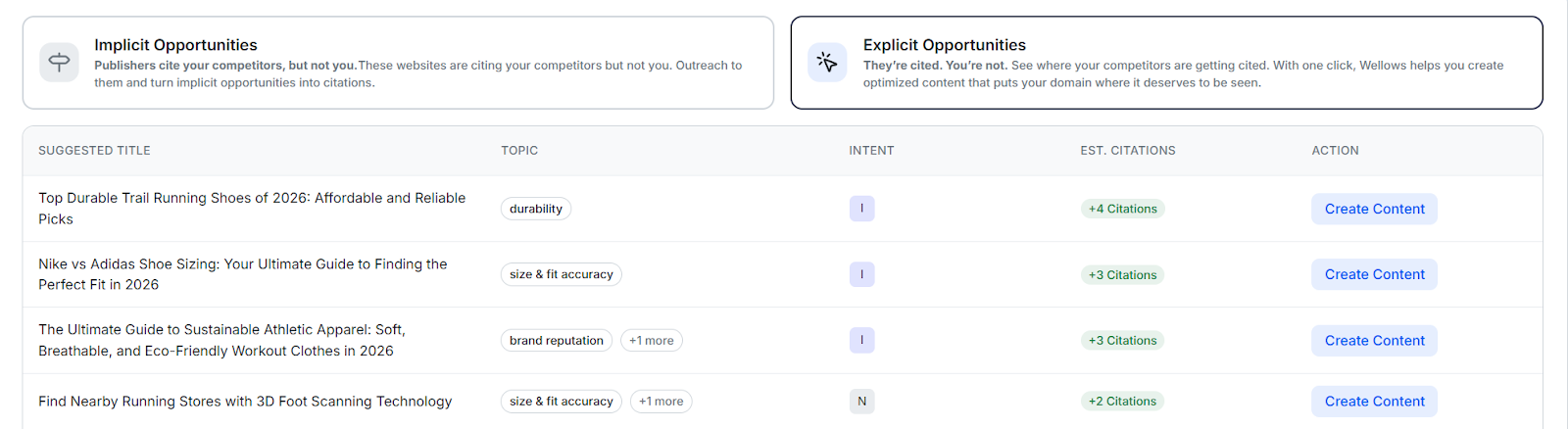Expand +1 more topics in Running Stores row

click(x=661, y=401)
